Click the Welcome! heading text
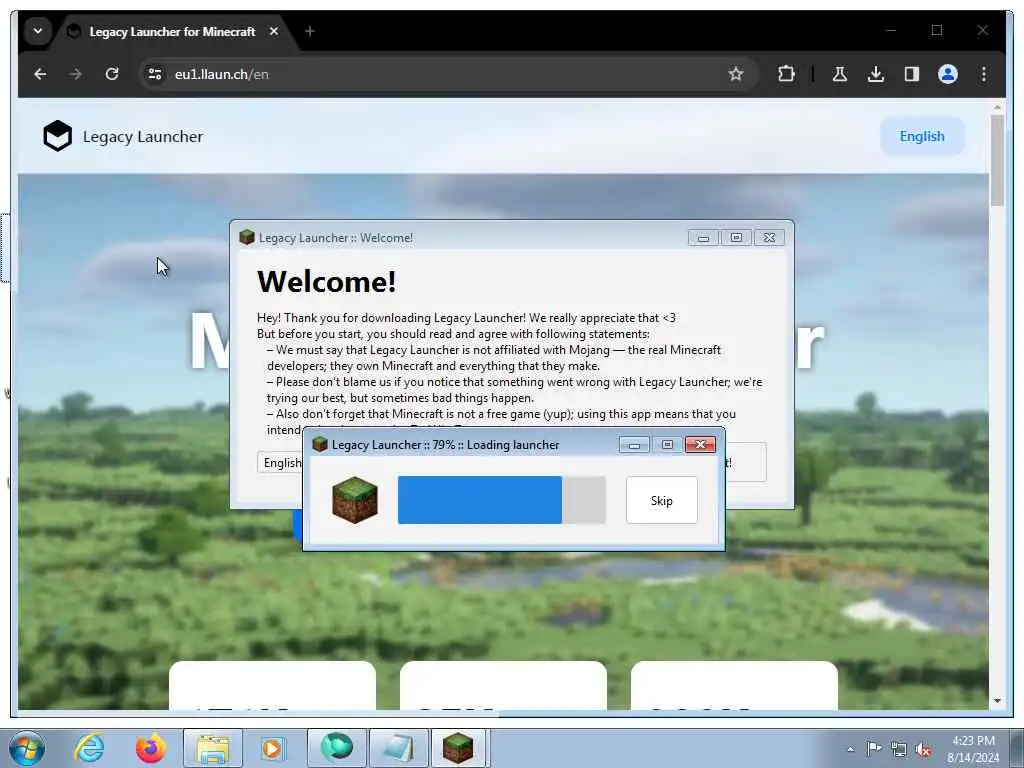The width and height of the screenshot is (1024, 768). [x=327, y=281]
